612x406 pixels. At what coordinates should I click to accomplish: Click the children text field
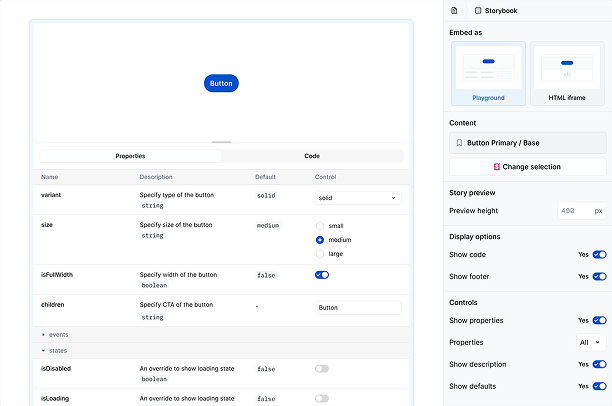coord(358,308)
